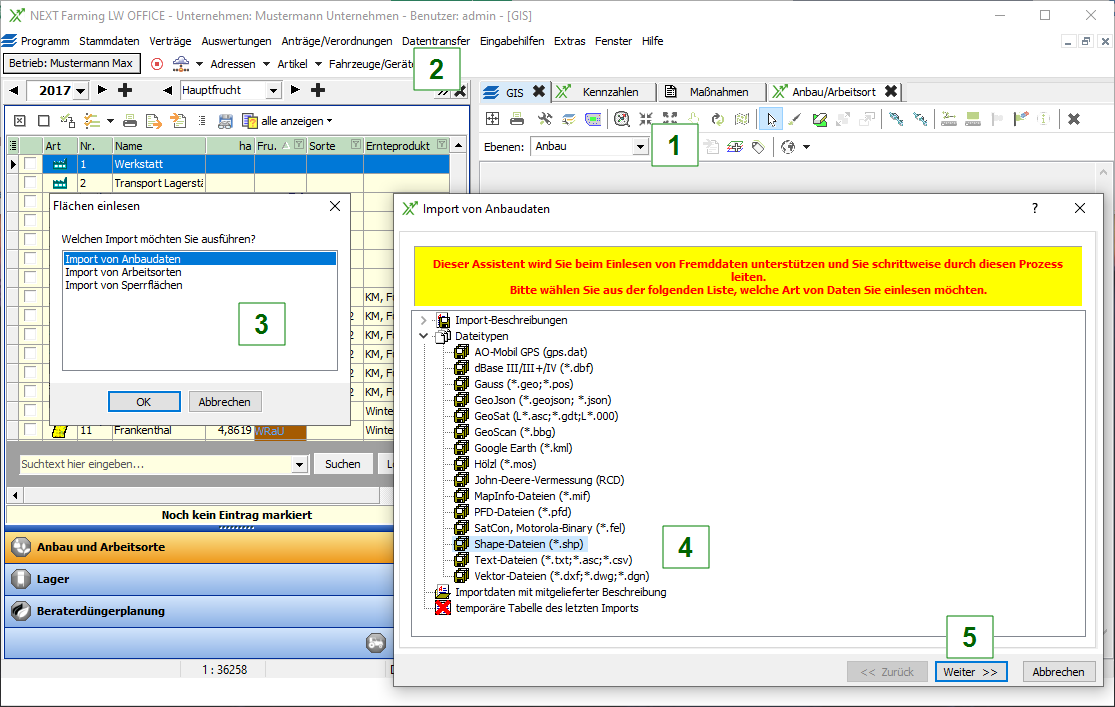Tick the checkbox for Werkstatt row
The width and height of the screenshot is (1115, 707).
click(x=31, y=164)
